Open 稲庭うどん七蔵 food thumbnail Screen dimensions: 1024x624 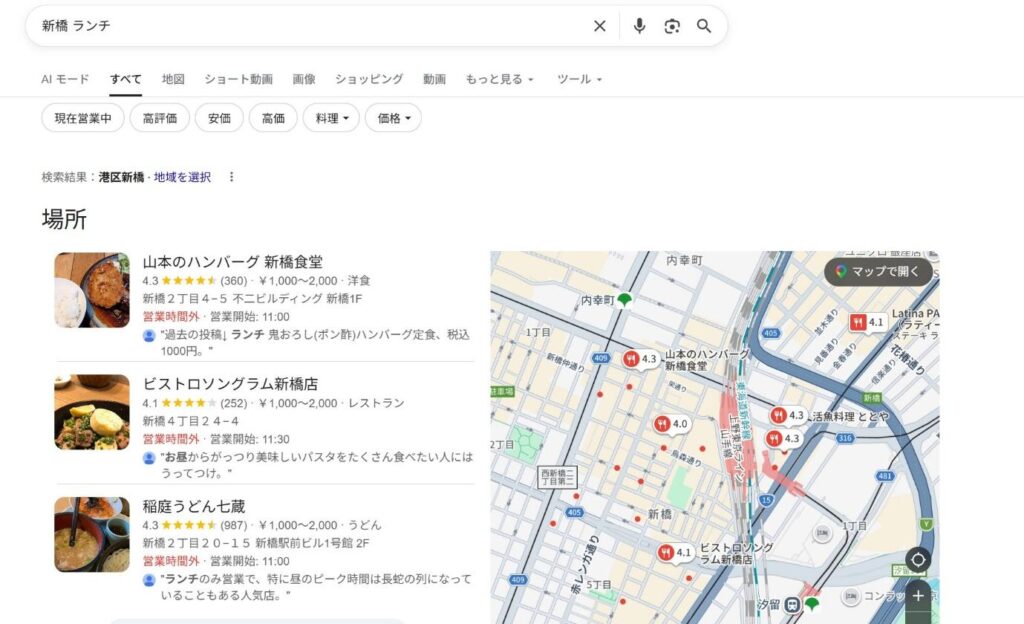(92, 534)
